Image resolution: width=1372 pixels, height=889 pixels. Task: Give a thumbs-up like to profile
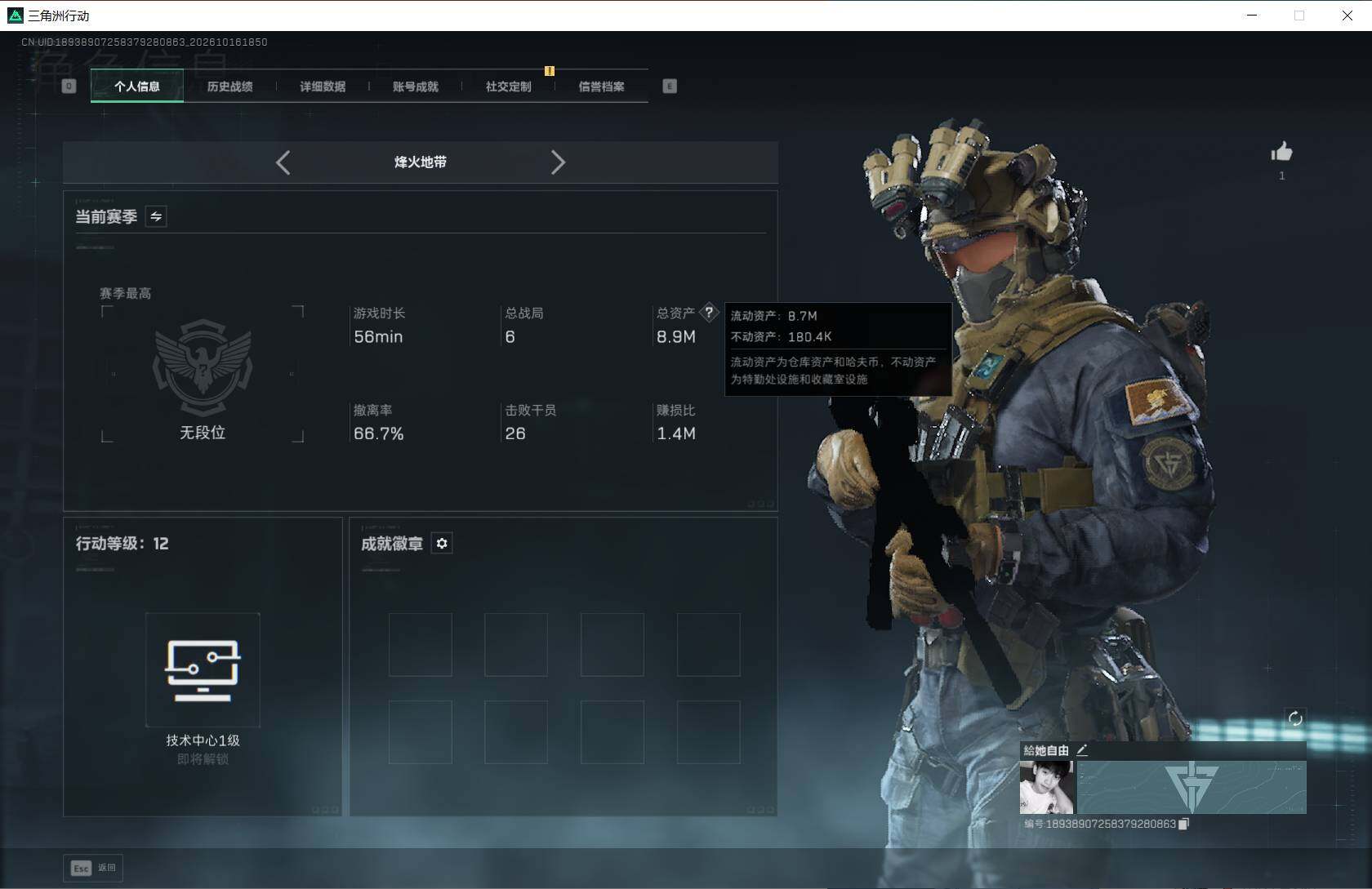click(1281, 152)
